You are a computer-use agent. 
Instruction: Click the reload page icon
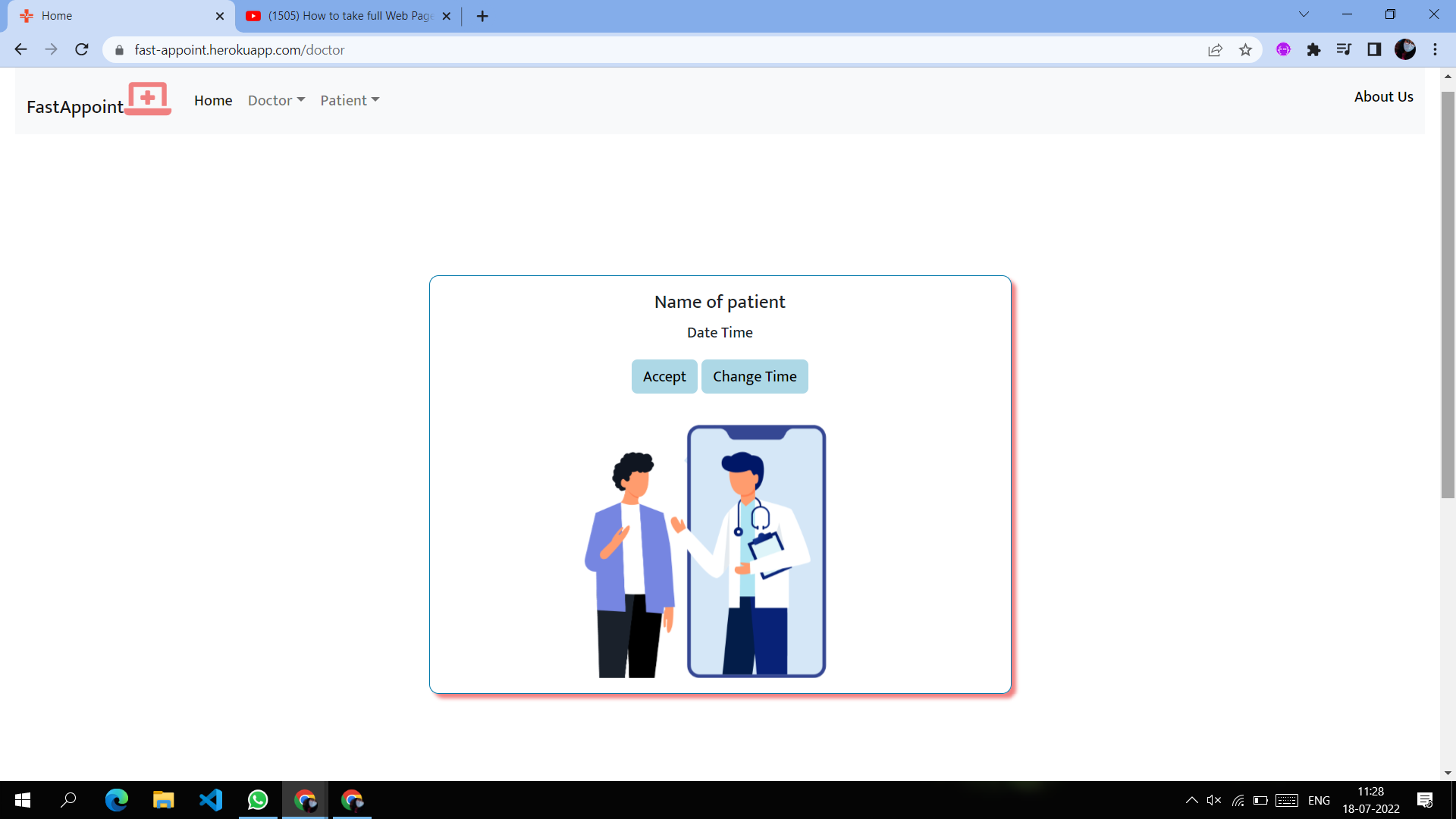point(81,49)
